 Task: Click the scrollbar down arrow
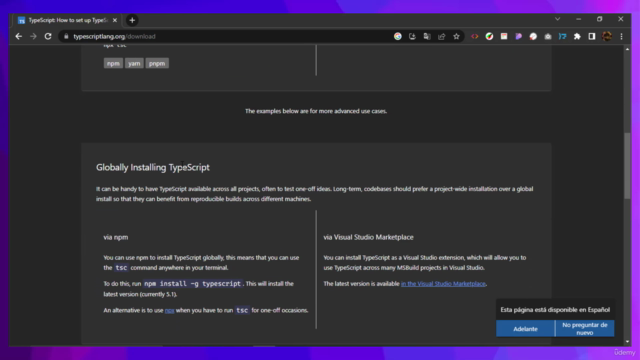pyautogui.click(x=627, y=342)
